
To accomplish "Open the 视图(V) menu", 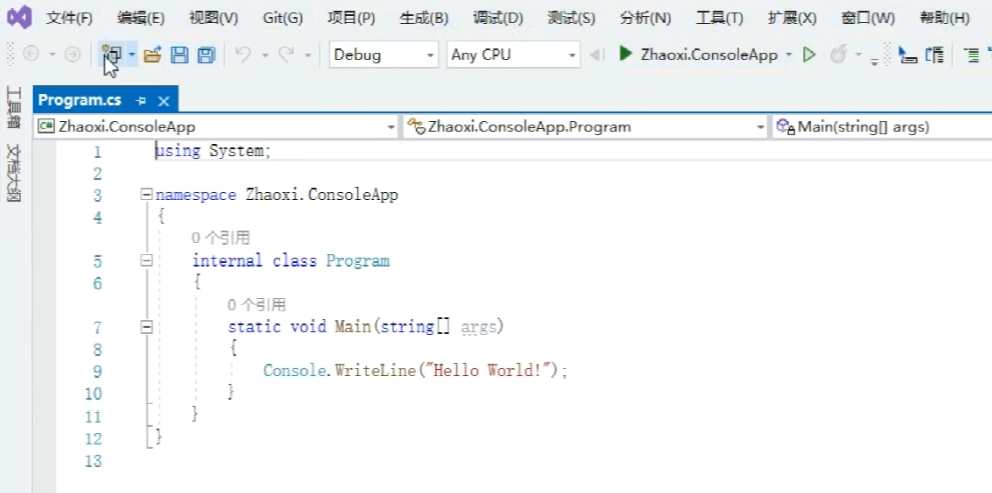I will coord(213,18).
